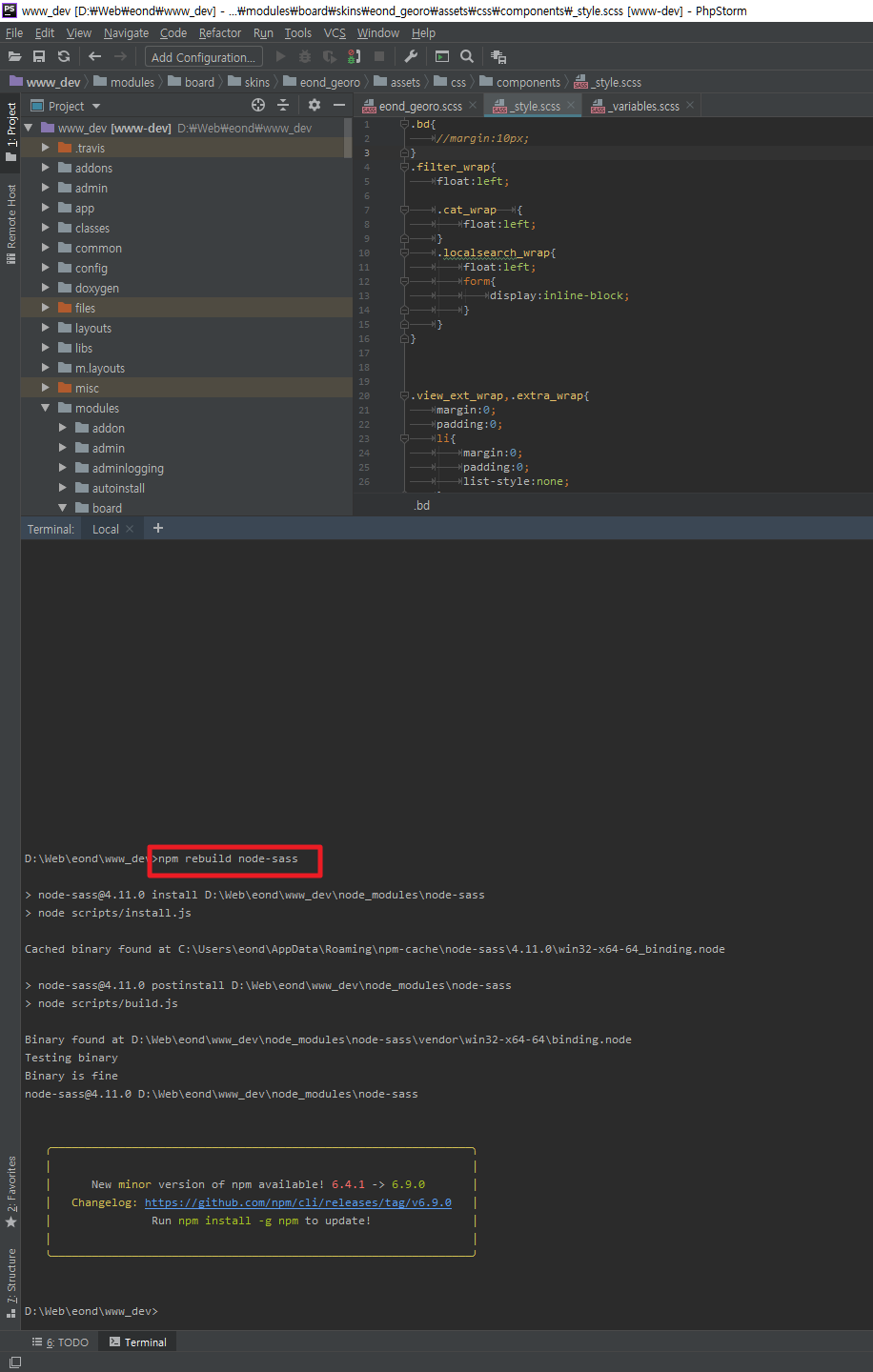
Task: Select the config folder in tree
Action: click(91, 268)
